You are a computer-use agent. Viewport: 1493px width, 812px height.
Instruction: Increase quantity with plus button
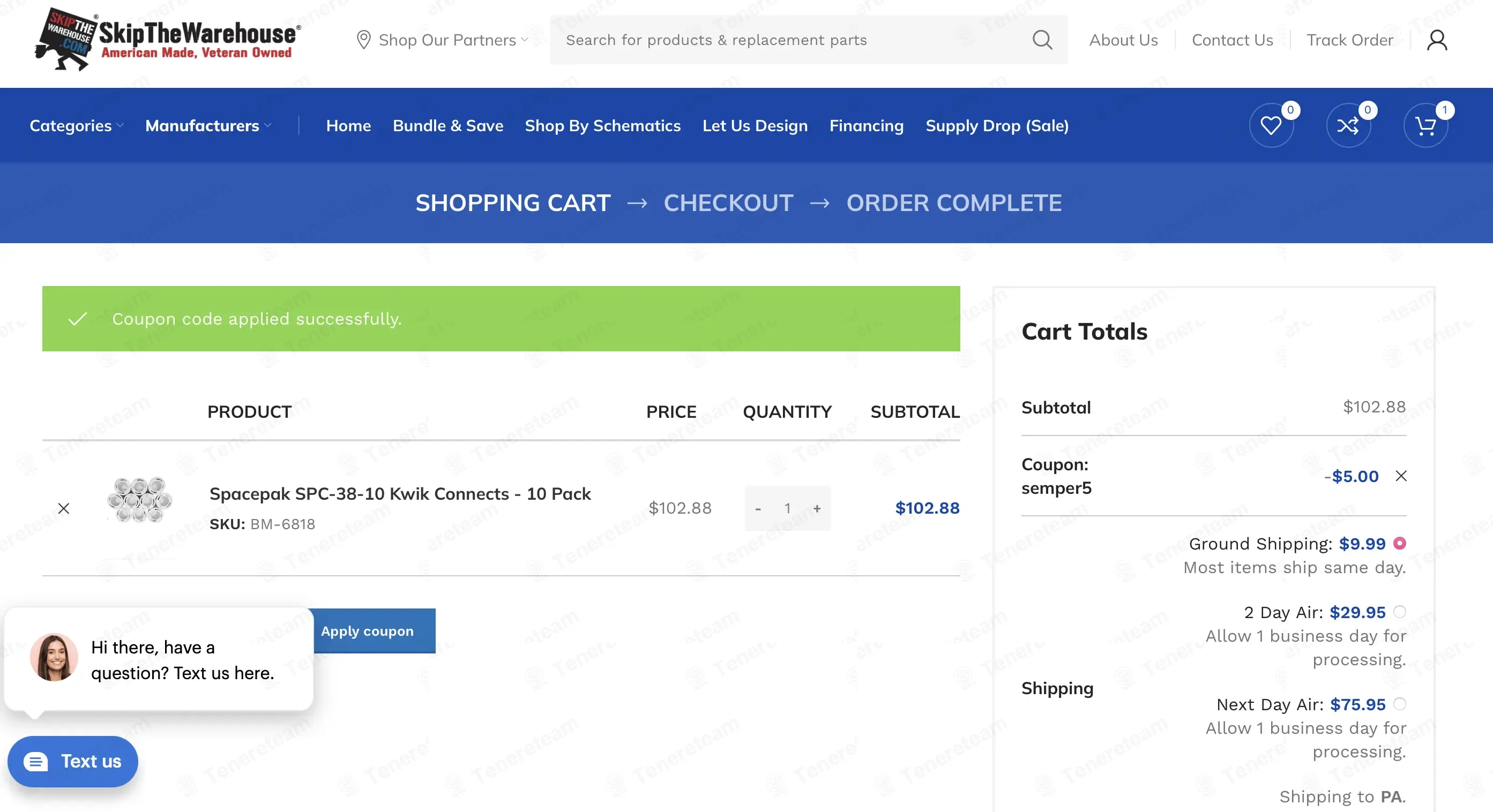(817, 508)
